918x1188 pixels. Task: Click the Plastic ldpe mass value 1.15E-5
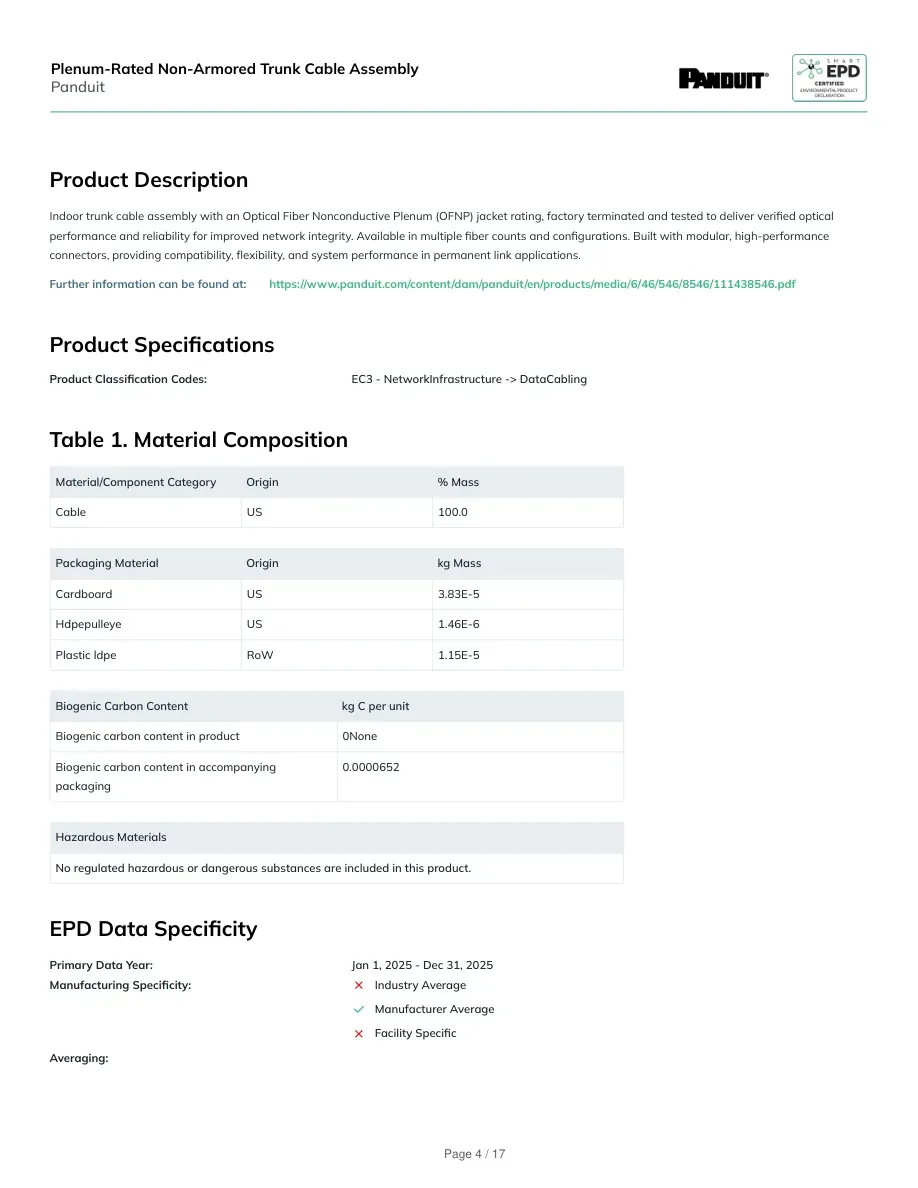click(458, 655)
